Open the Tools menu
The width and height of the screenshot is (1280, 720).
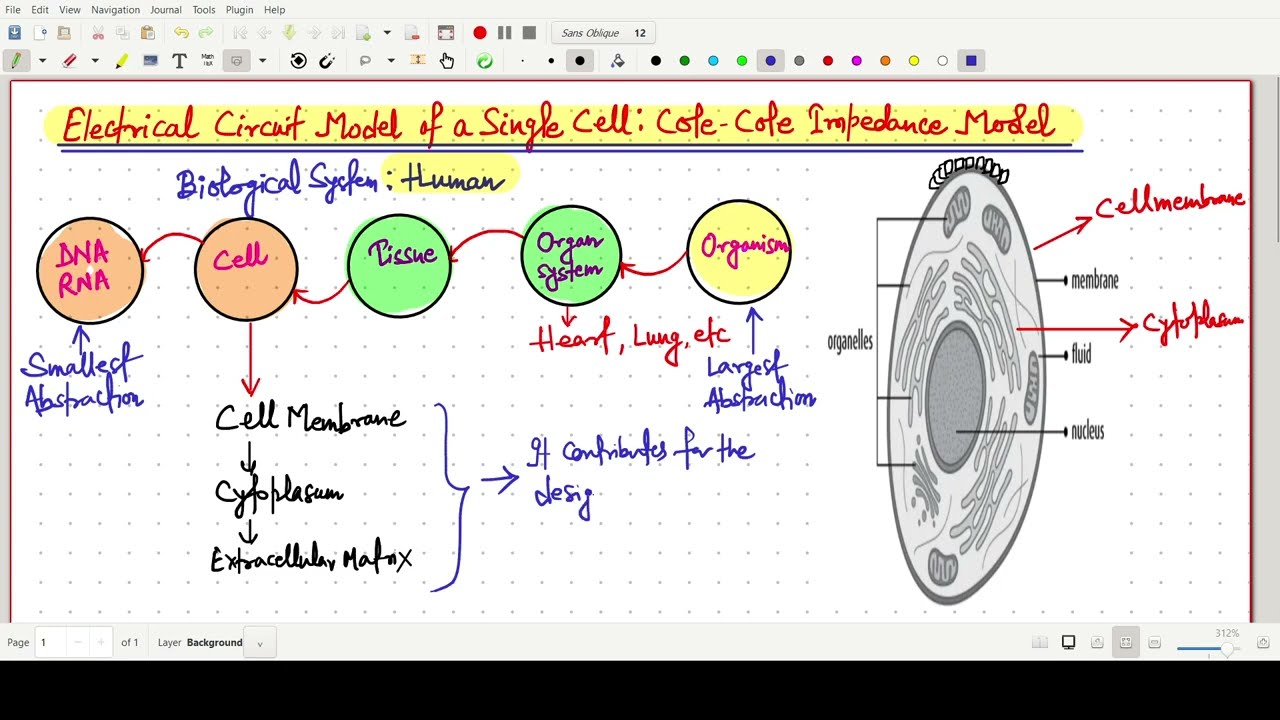pyautogui.click(x=204, y=10)
